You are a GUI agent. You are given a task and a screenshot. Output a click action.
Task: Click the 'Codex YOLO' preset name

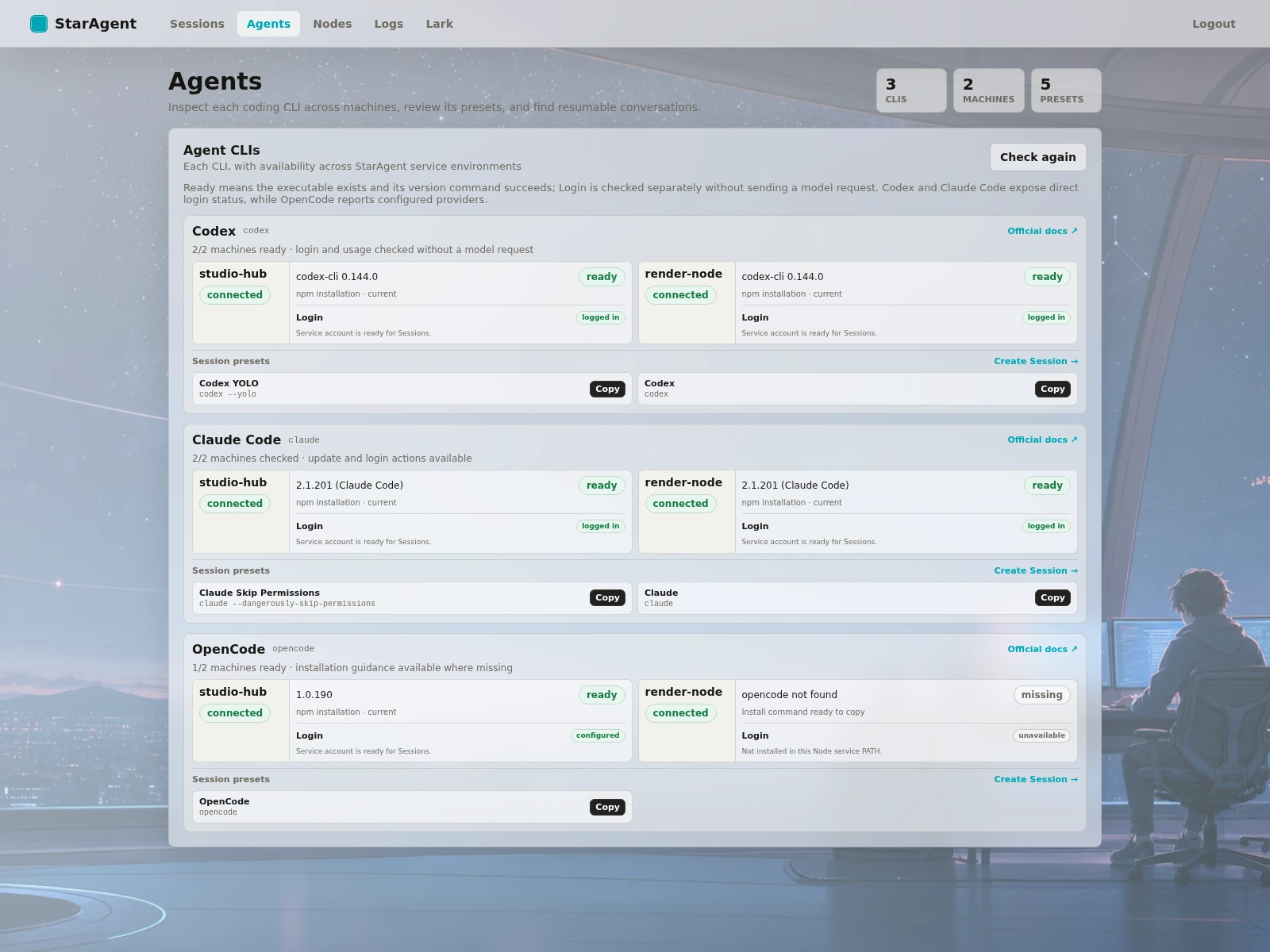[229, 383]
